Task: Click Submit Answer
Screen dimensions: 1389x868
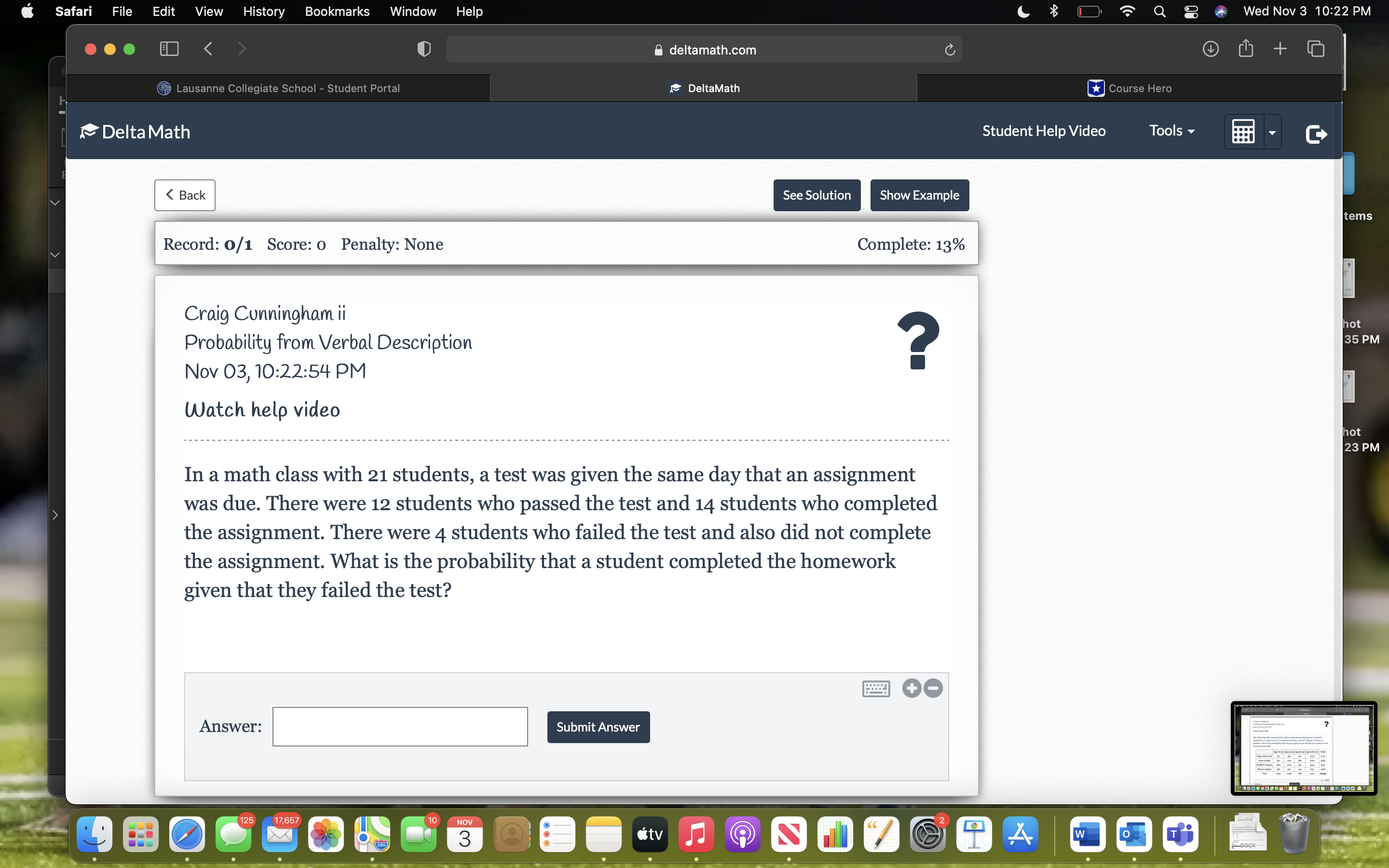Action: click(598, 726)
